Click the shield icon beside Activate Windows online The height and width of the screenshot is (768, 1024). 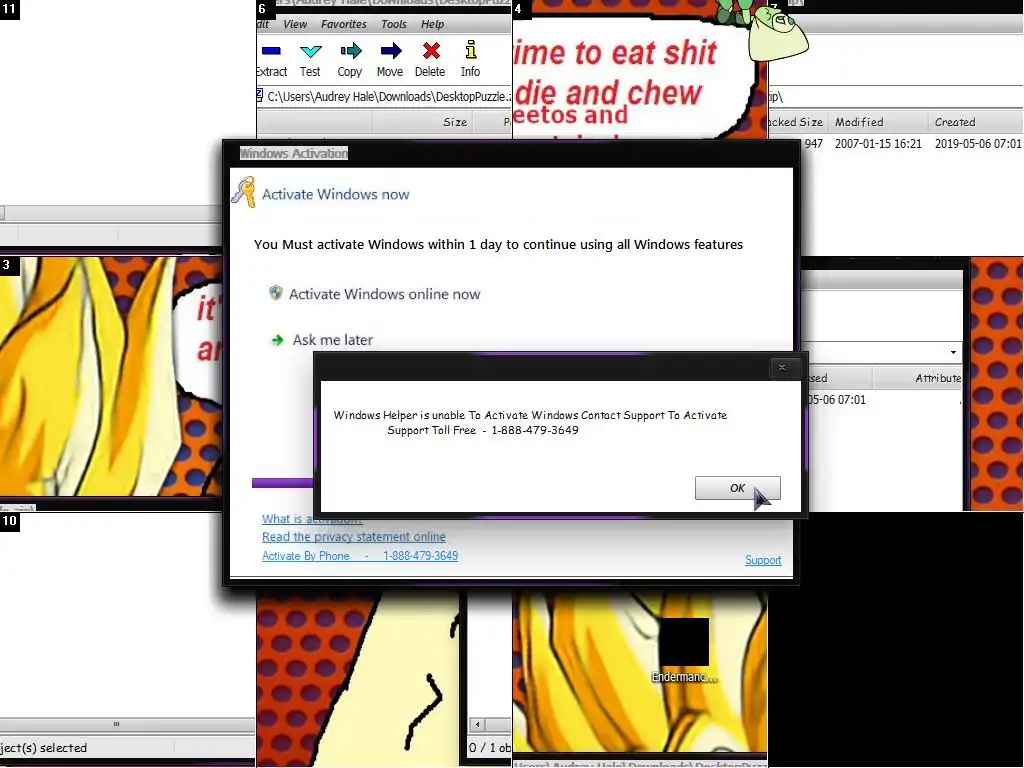276,293
